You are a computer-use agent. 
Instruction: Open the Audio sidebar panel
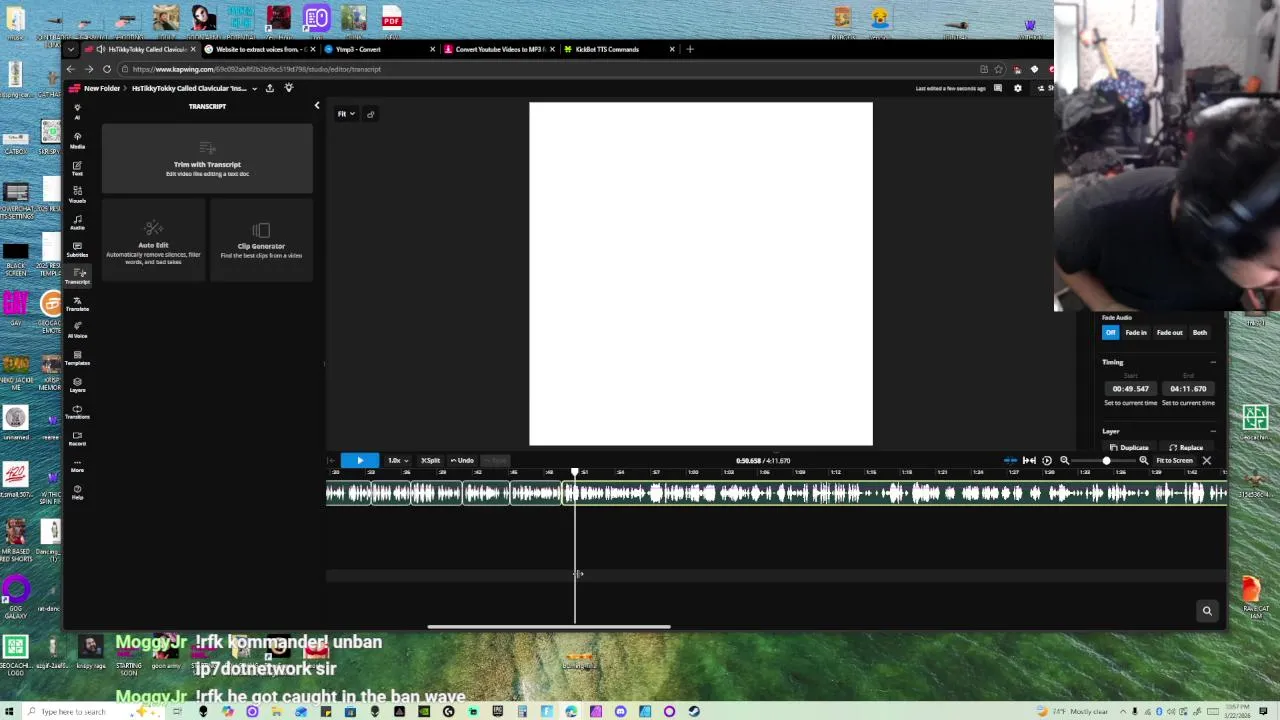77,221
